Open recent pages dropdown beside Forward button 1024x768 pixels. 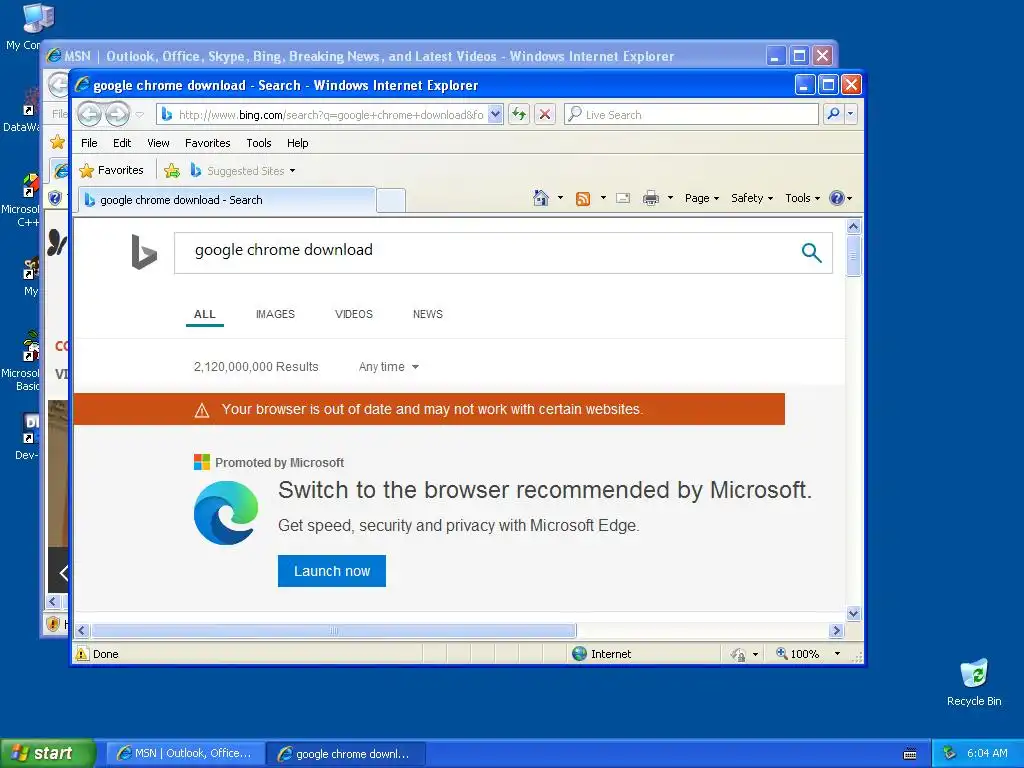tap(140, 115)
